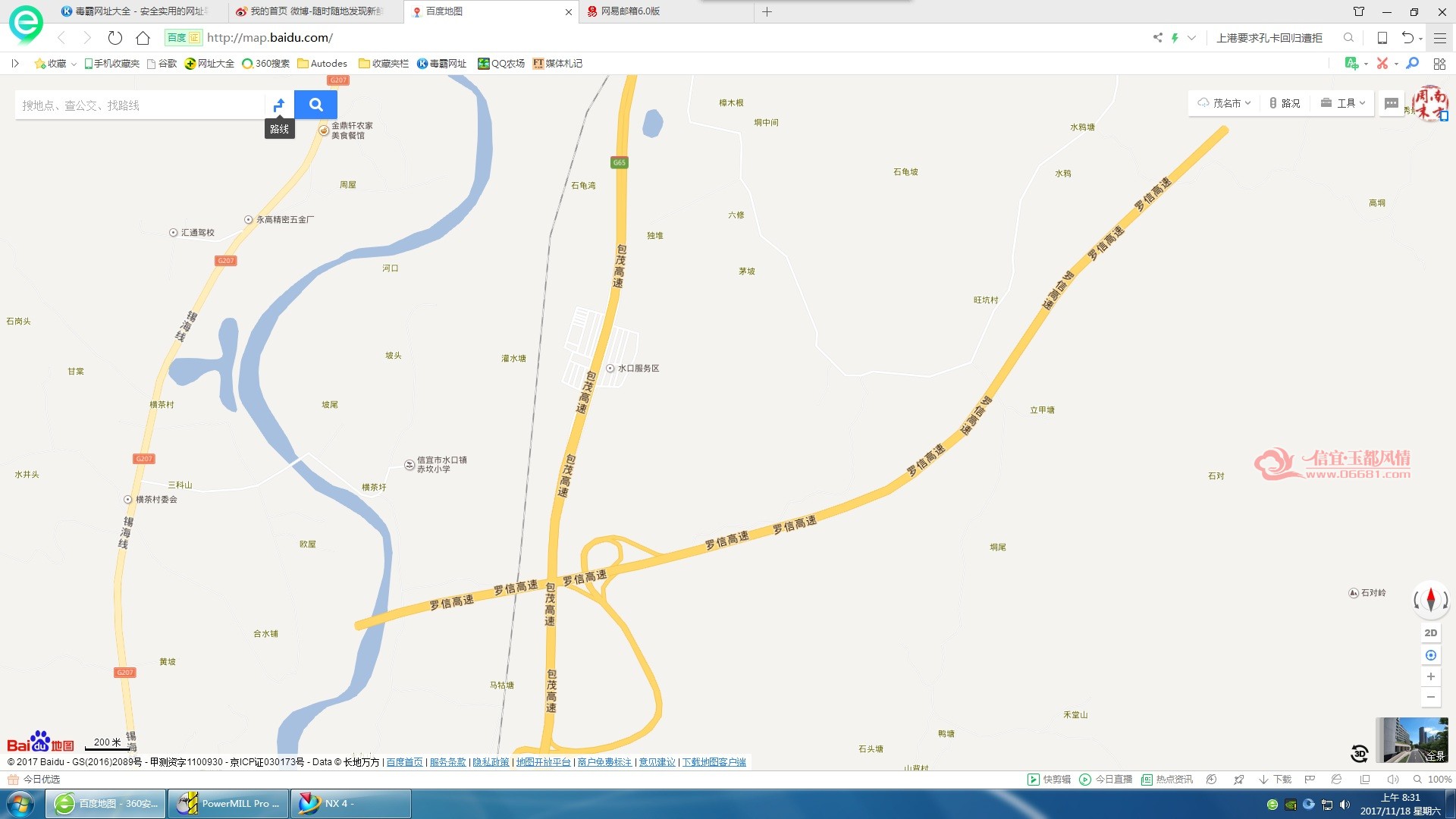Click the browser home icon
This screenshot has width=1456, height=819.
(x=143, y=38)
